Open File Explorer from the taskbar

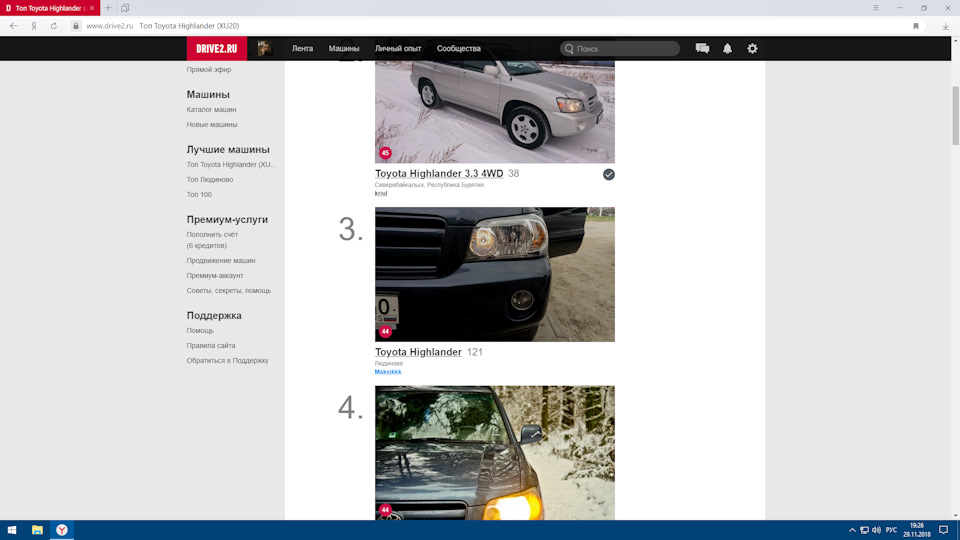point(37,530)
